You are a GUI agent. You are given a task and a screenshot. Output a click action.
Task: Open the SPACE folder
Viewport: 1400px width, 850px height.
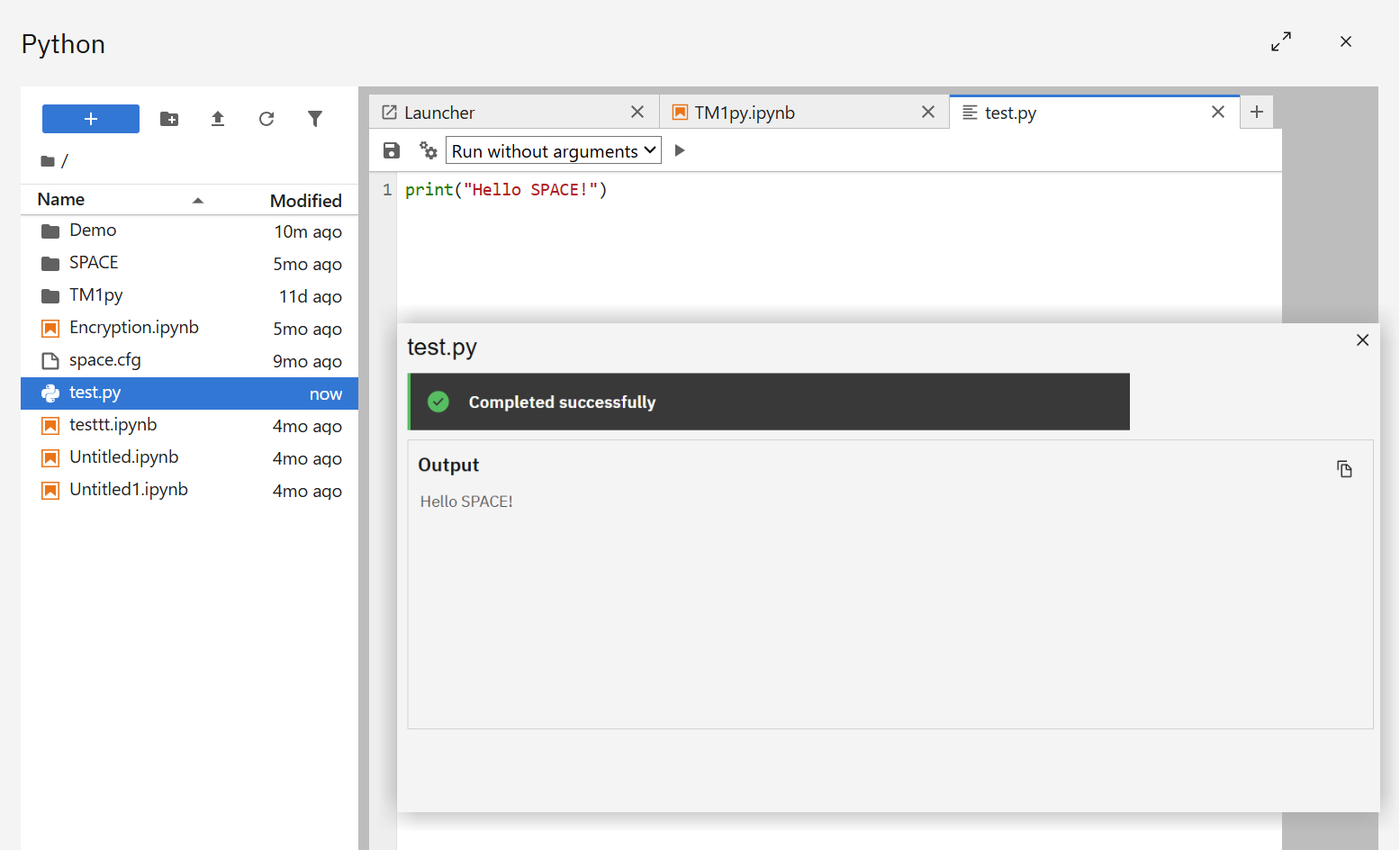click(94, 262)
